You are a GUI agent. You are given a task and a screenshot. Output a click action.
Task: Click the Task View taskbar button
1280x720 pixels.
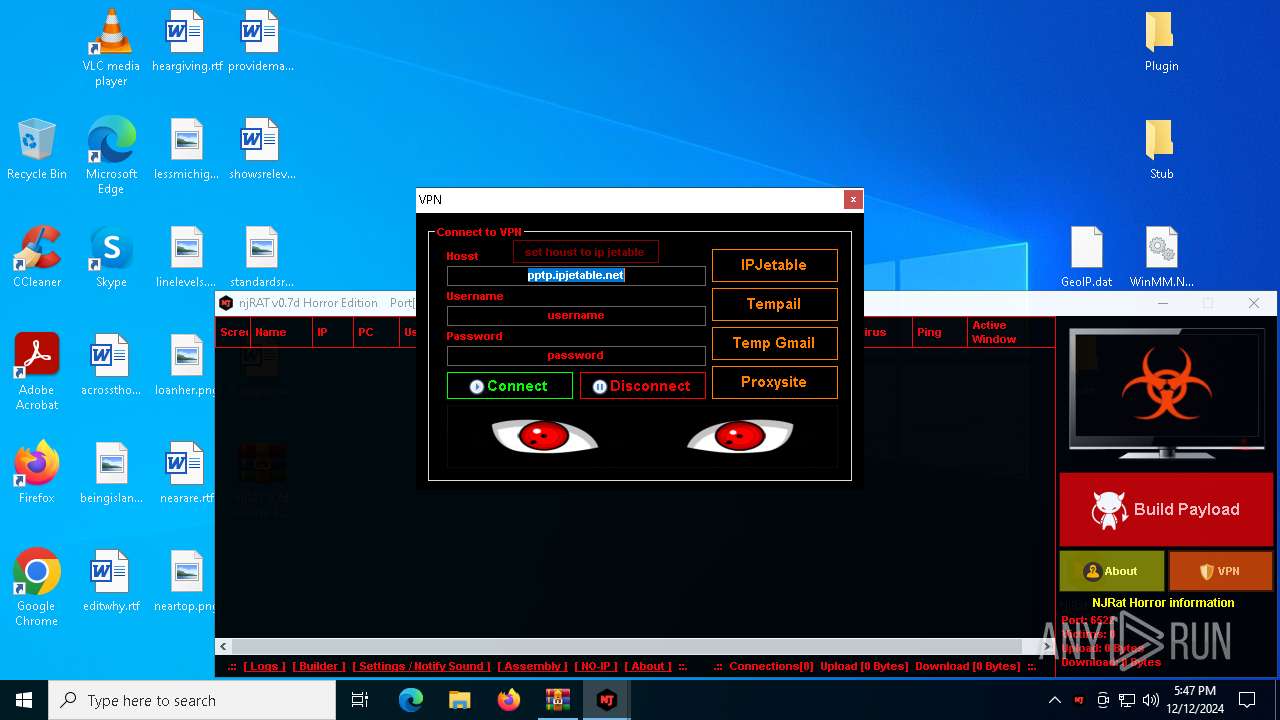(360, 700)
